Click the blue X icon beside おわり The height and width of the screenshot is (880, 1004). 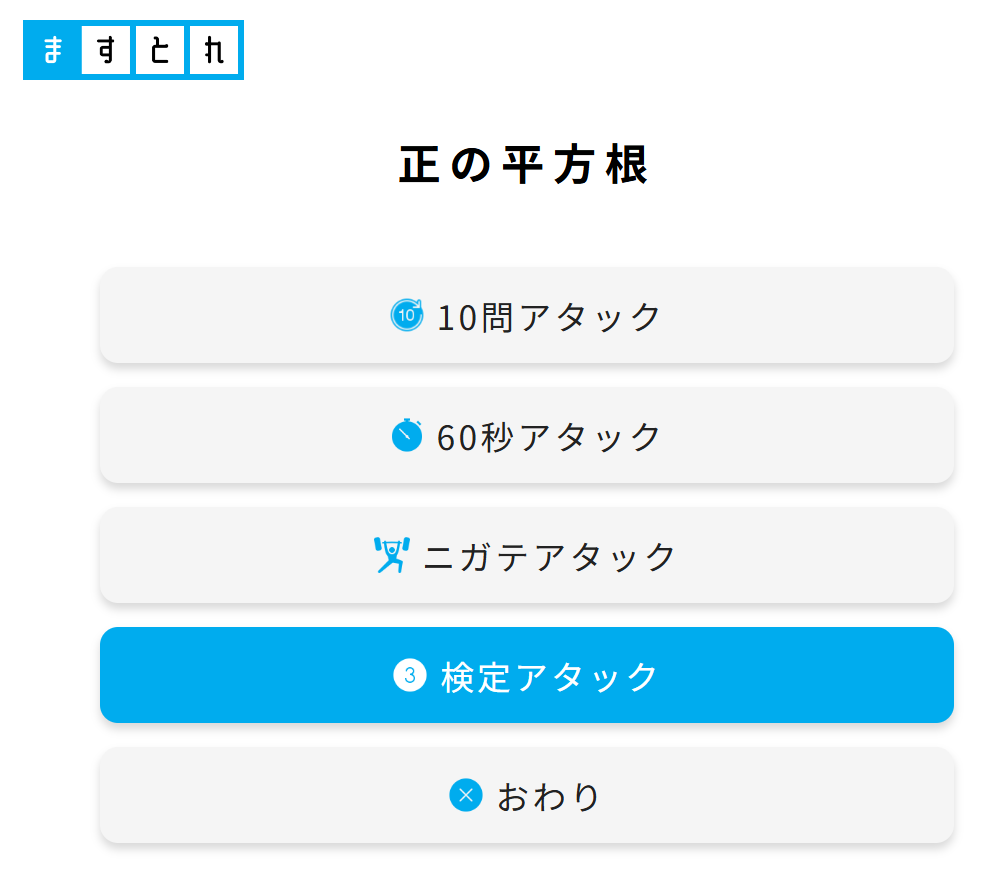[465, 795]
